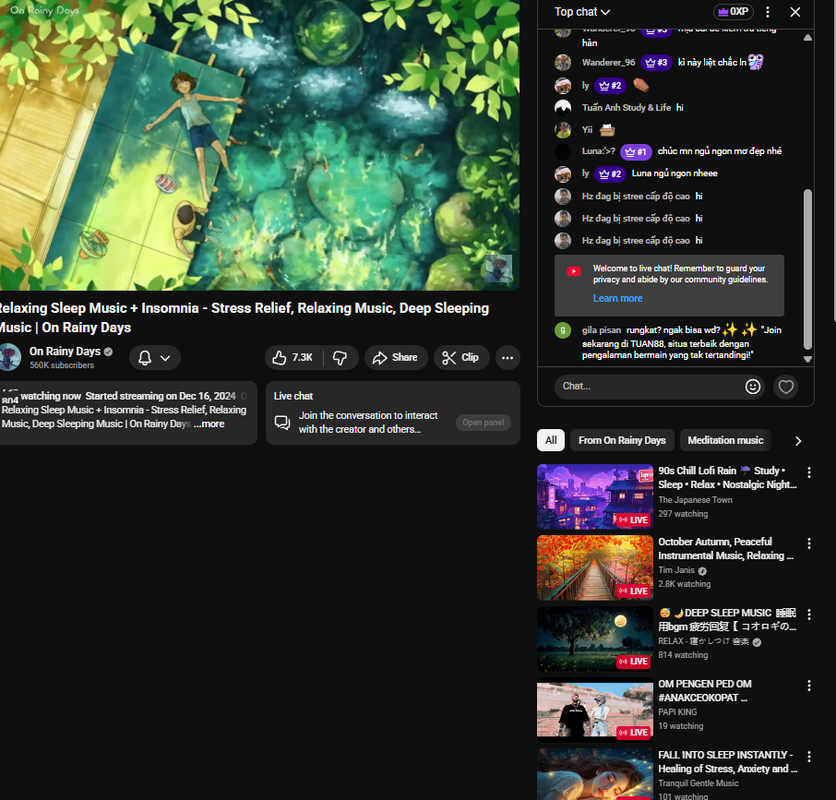Open options for FALL INTO SLEEP INSTANTLY
Viewport: 836px width, 800px height.
[809, 756]
